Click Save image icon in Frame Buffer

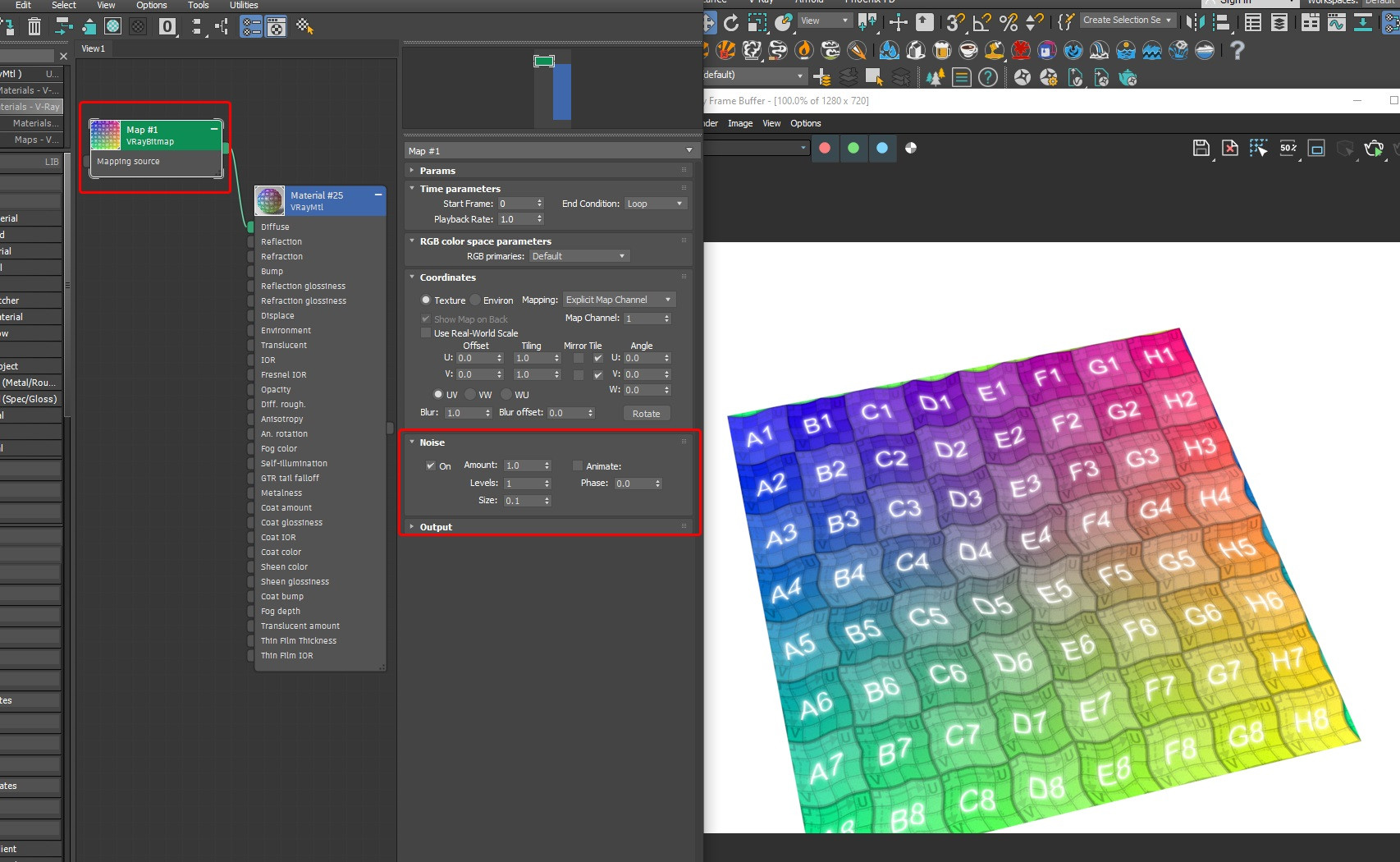[1201, 148]
